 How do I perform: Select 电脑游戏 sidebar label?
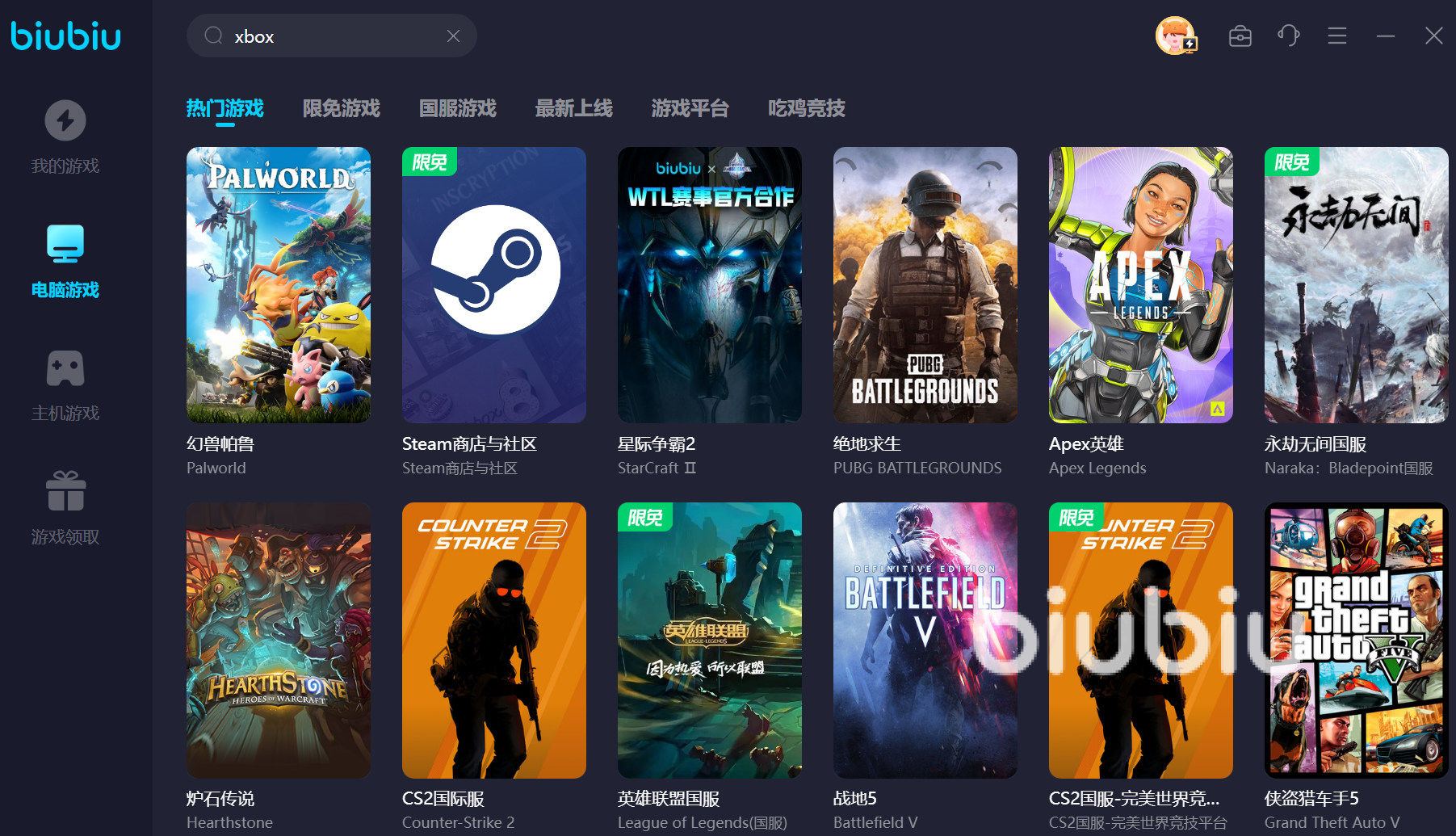coord(65,290)
